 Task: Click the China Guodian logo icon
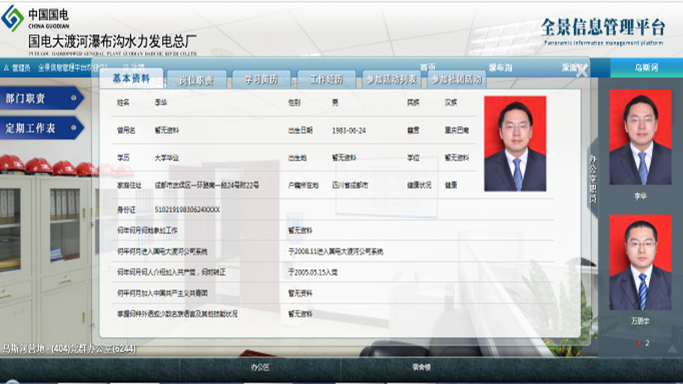coord(12,18)
